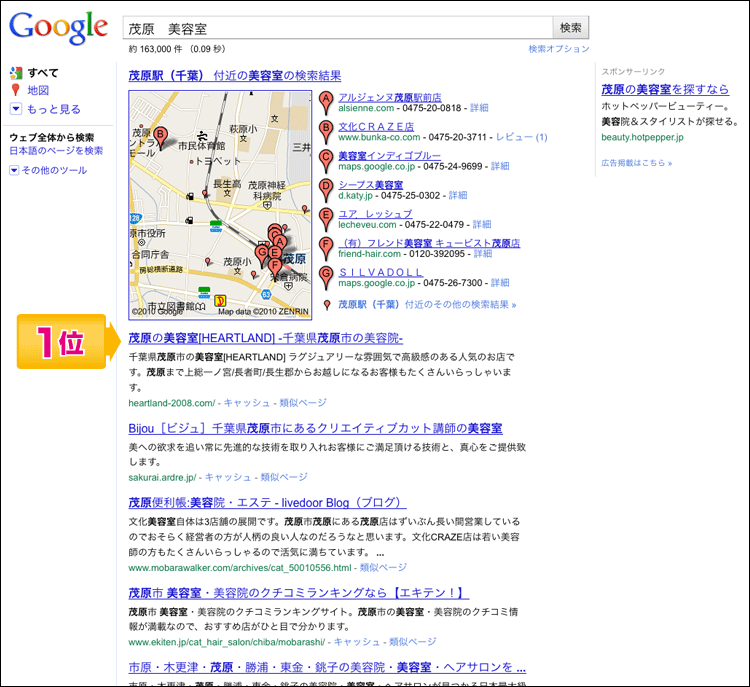Click the B marker on the map
750x687 pixels.
[161, 137]
